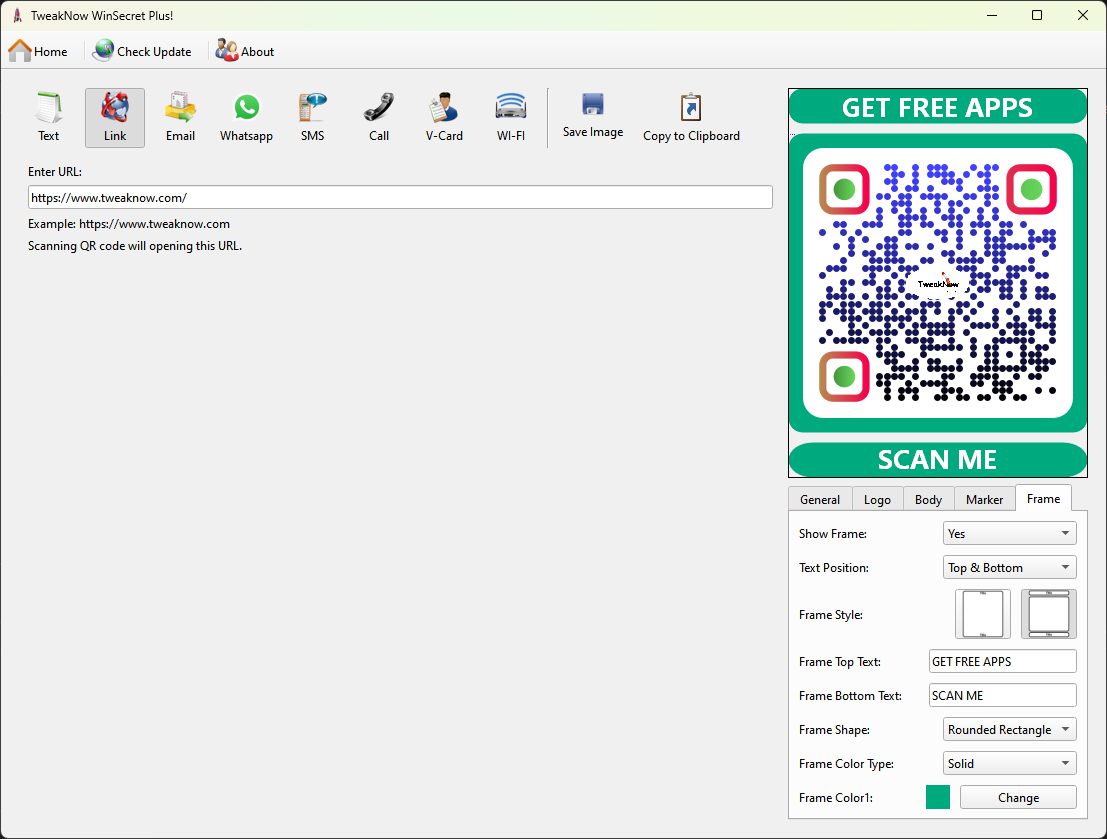
Task: Click the QR code preview image
Action: pos(938,282)
